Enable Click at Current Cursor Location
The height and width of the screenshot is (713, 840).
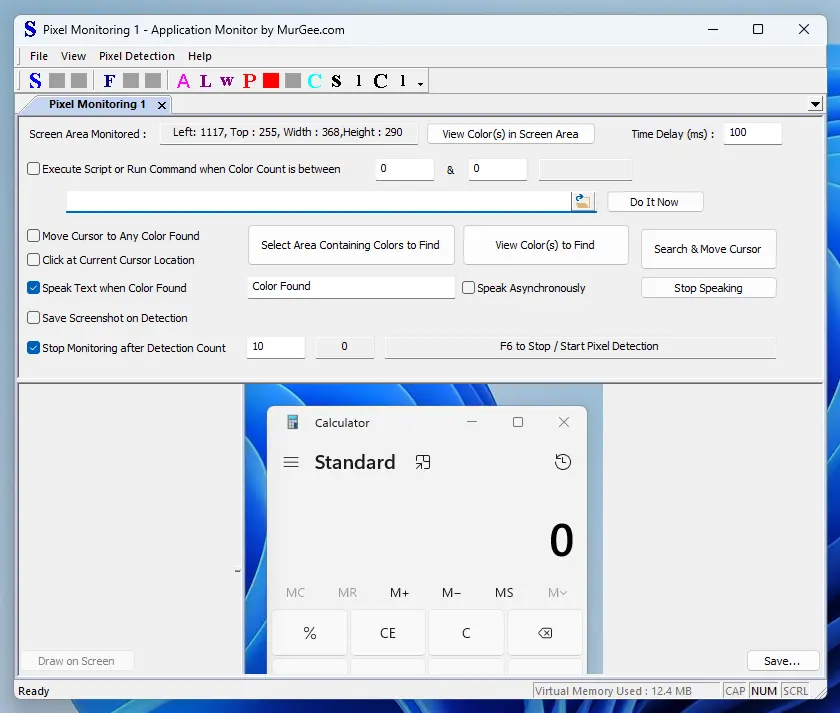tap(33, 260)
